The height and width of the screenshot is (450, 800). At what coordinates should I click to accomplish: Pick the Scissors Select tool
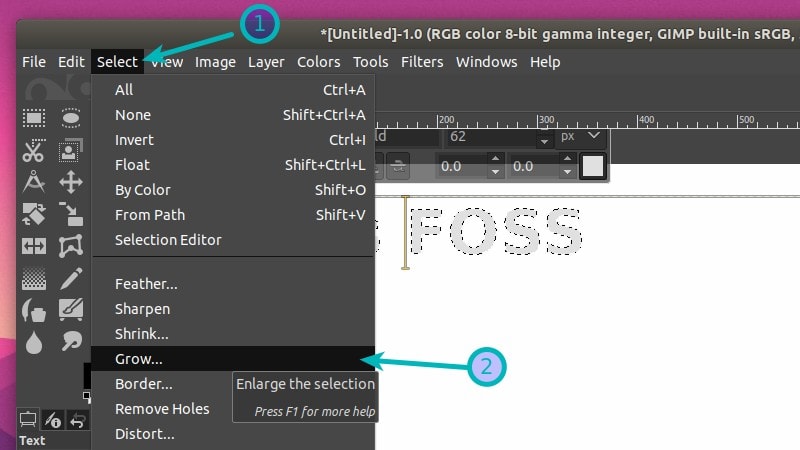point(34,151)
